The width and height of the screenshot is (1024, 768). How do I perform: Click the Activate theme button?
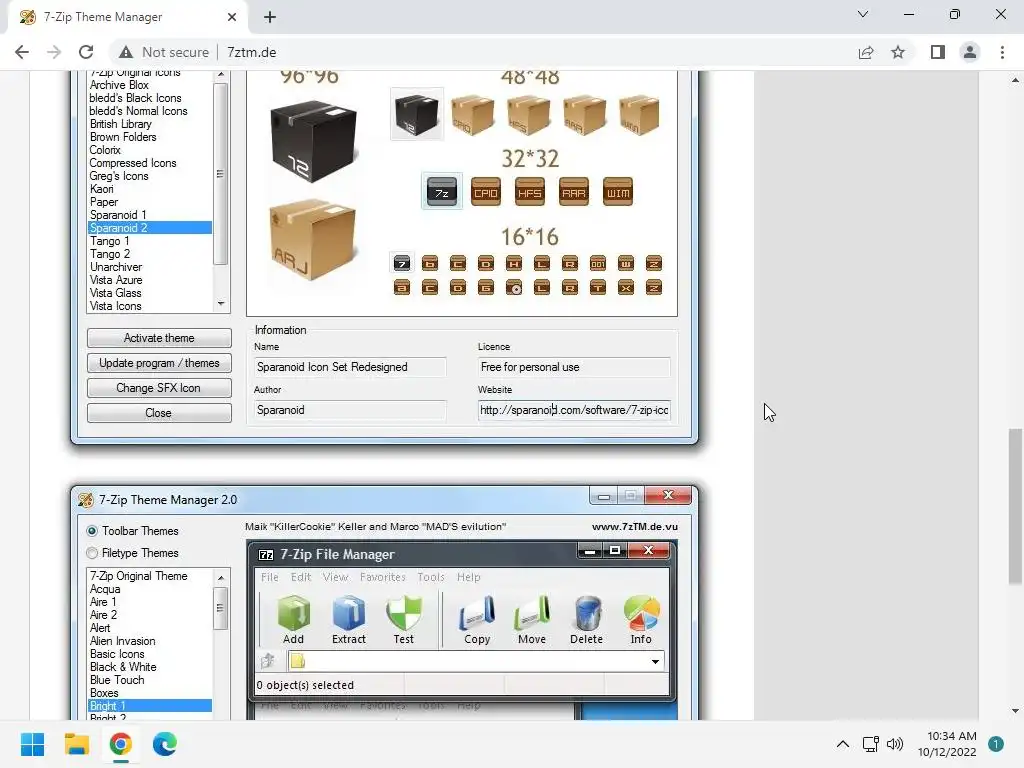[159, 338]
